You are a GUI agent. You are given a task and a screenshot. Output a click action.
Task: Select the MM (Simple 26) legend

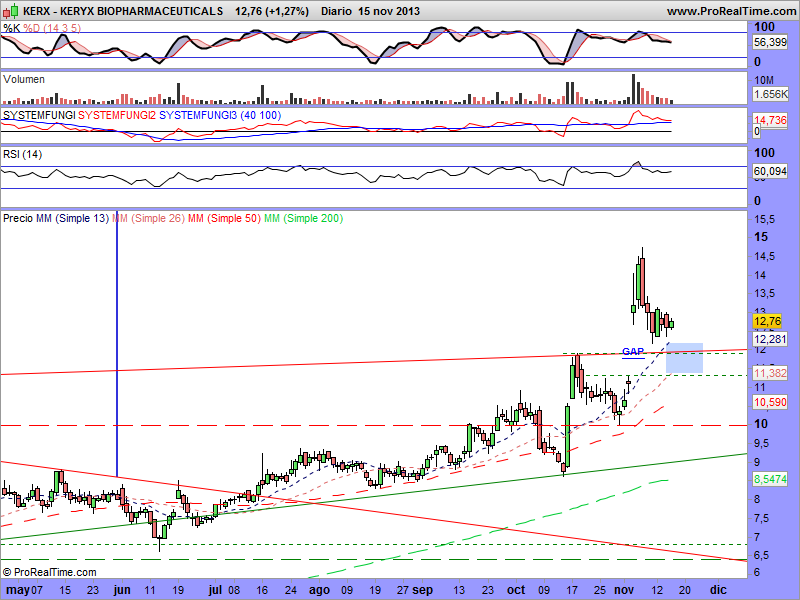(148, 218)
